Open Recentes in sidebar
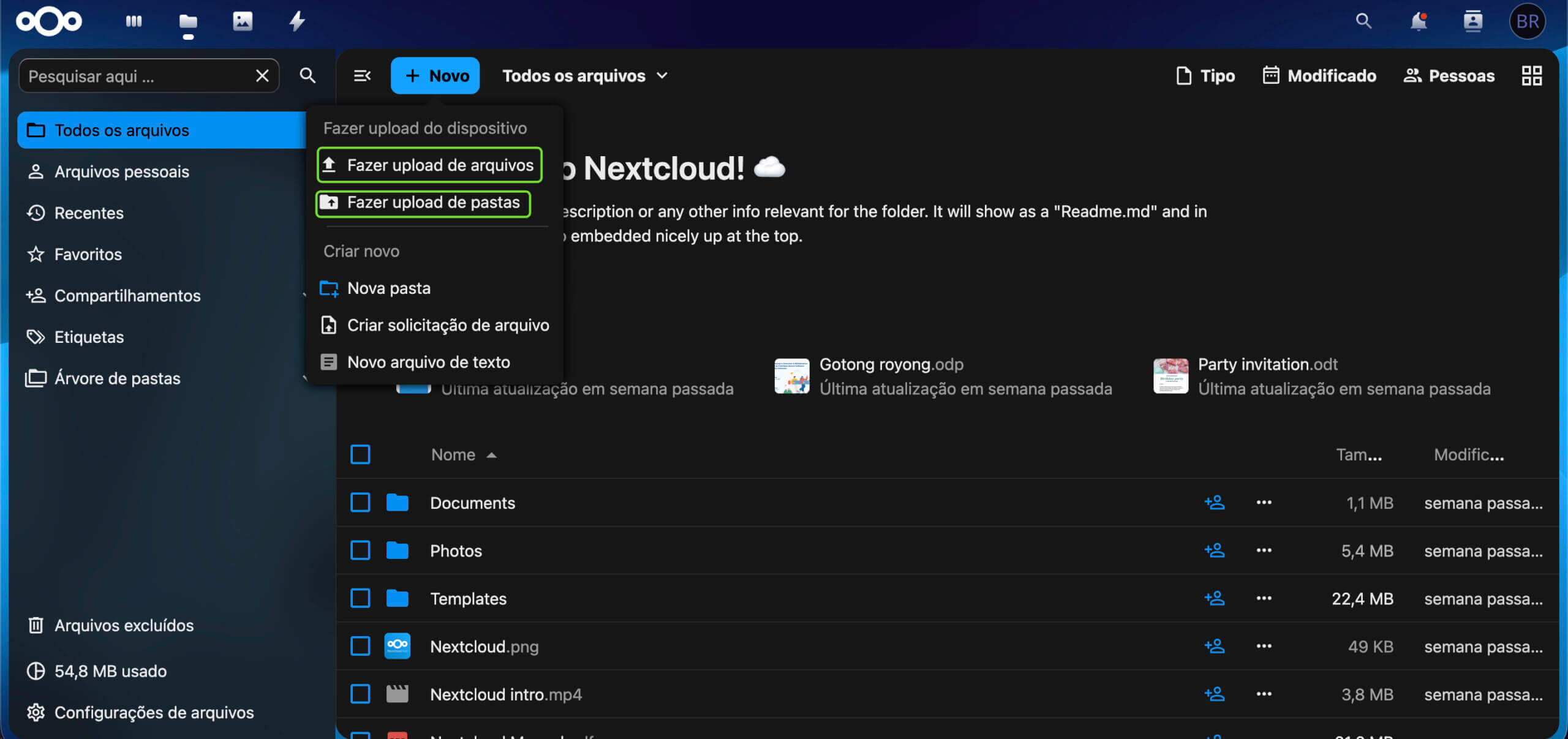This screenshot has height=739, width=1568. [162, 213]
